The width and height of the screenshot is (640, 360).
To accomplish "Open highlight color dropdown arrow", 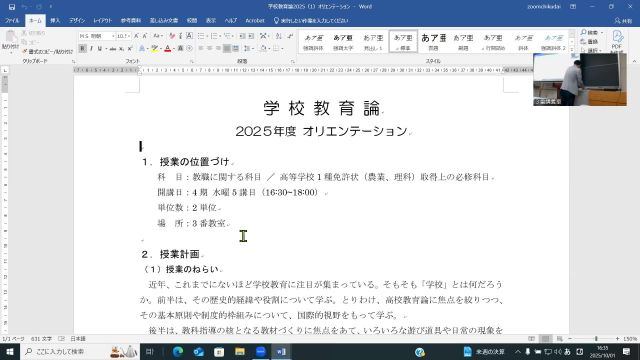I will pos(160,49).
